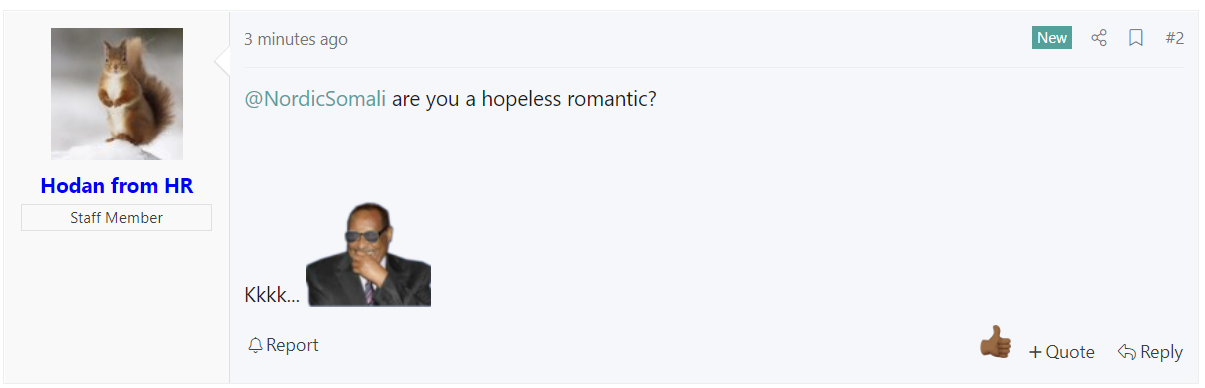The height and width of the screenshot is (388, 1205).
Task: Bookmark this post using the bookmark icon
Action: pyautogui.click(x=1136, y=38)
